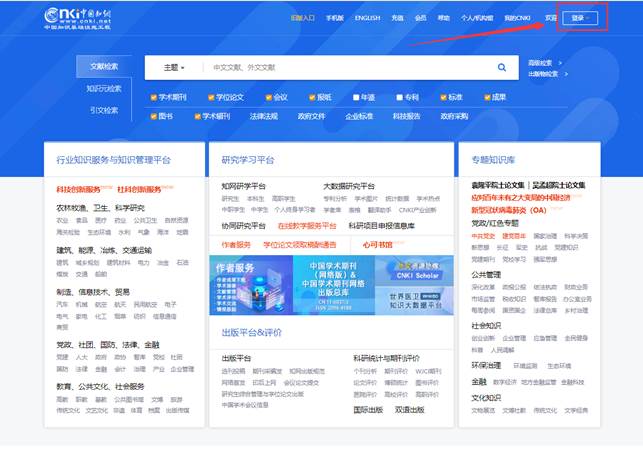Open the 大数据研究平台 link
Screen dimensions: 643x450
348,186
